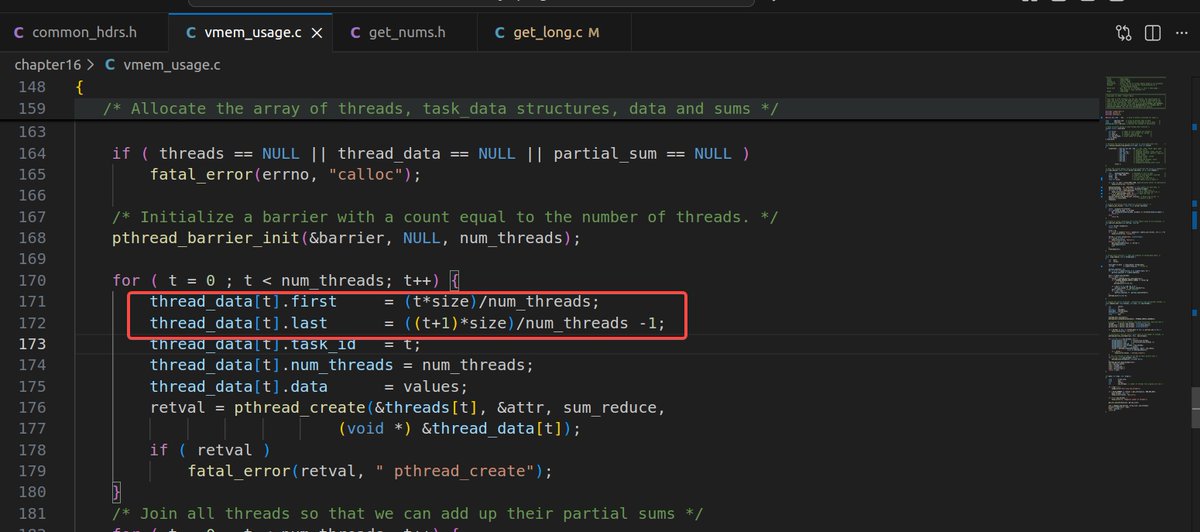Click the 'Initialize a barrier' comment line
The height and width of the screenshot is (532, 1200).
[445, 217]
